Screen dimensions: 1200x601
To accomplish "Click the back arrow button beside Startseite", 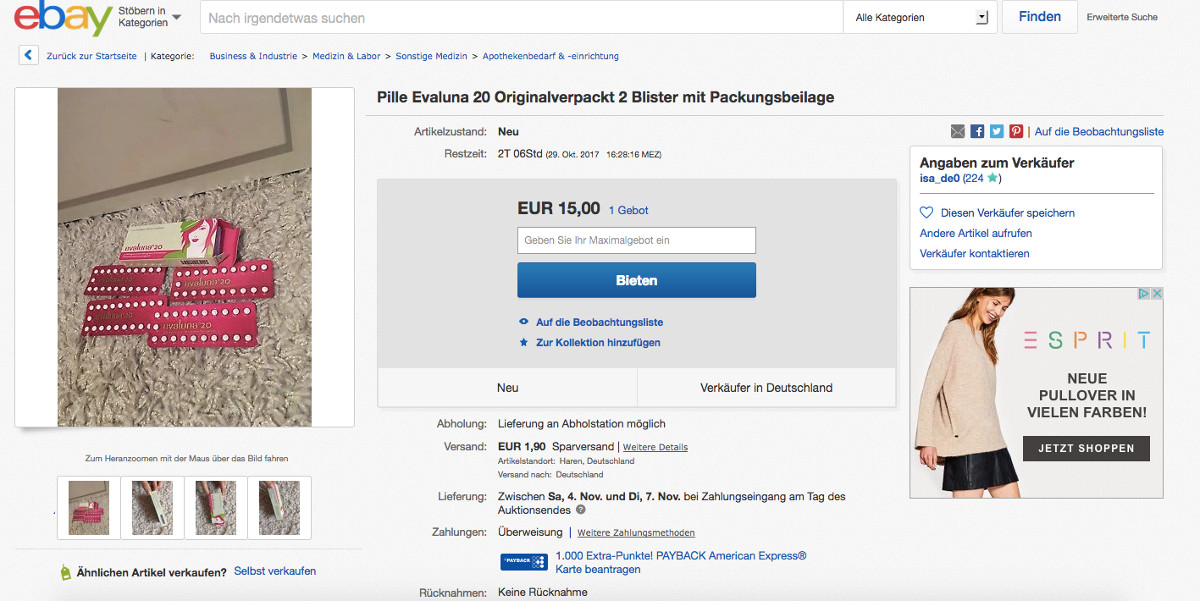I will tap(28, 56).
